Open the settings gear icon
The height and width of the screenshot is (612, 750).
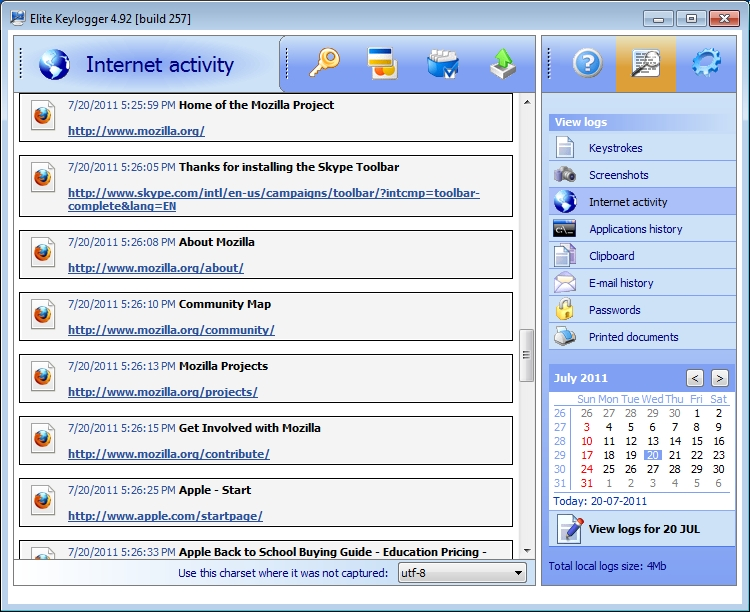706,63
